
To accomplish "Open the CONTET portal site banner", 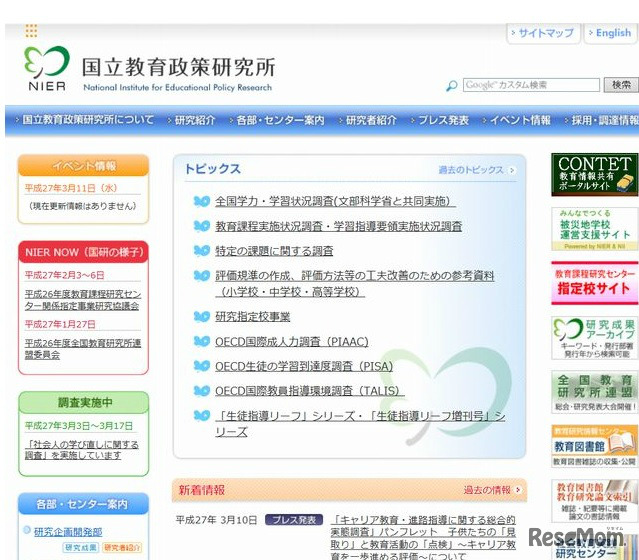I will coord(595,174).
